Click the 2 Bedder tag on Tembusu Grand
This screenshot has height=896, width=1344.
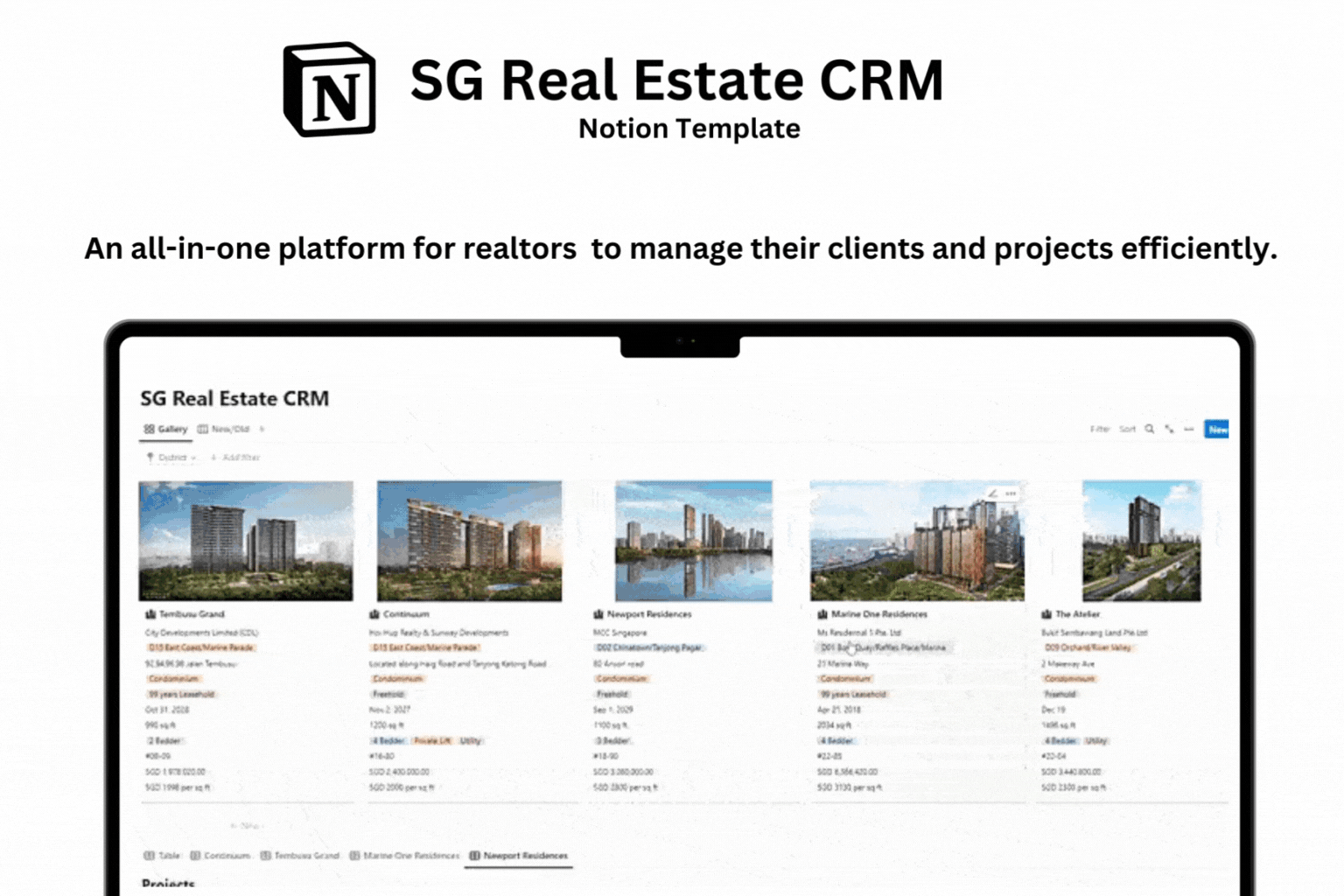click(164, 740)
